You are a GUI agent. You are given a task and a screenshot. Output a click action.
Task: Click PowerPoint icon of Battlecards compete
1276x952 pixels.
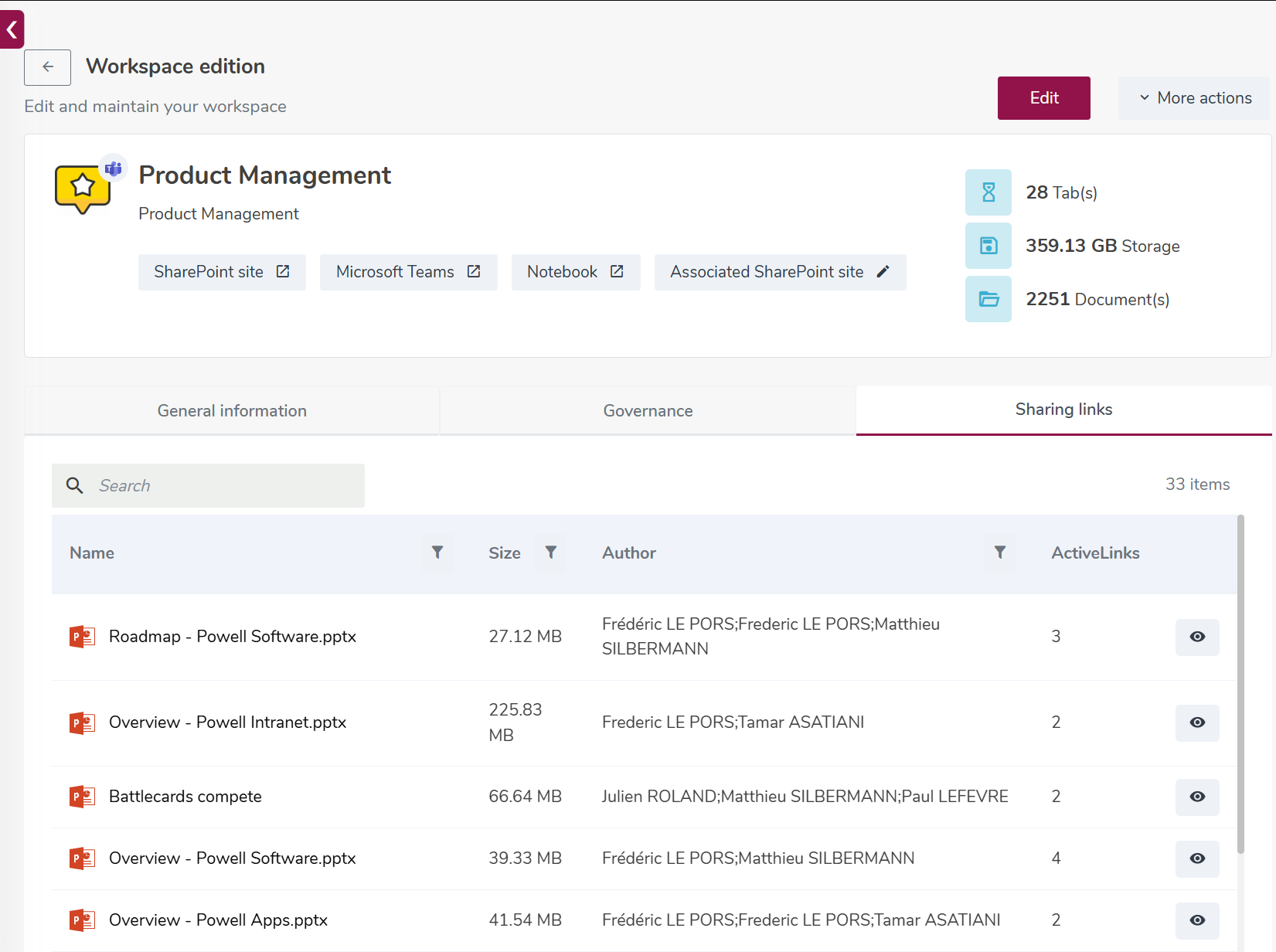click(82, 797)
